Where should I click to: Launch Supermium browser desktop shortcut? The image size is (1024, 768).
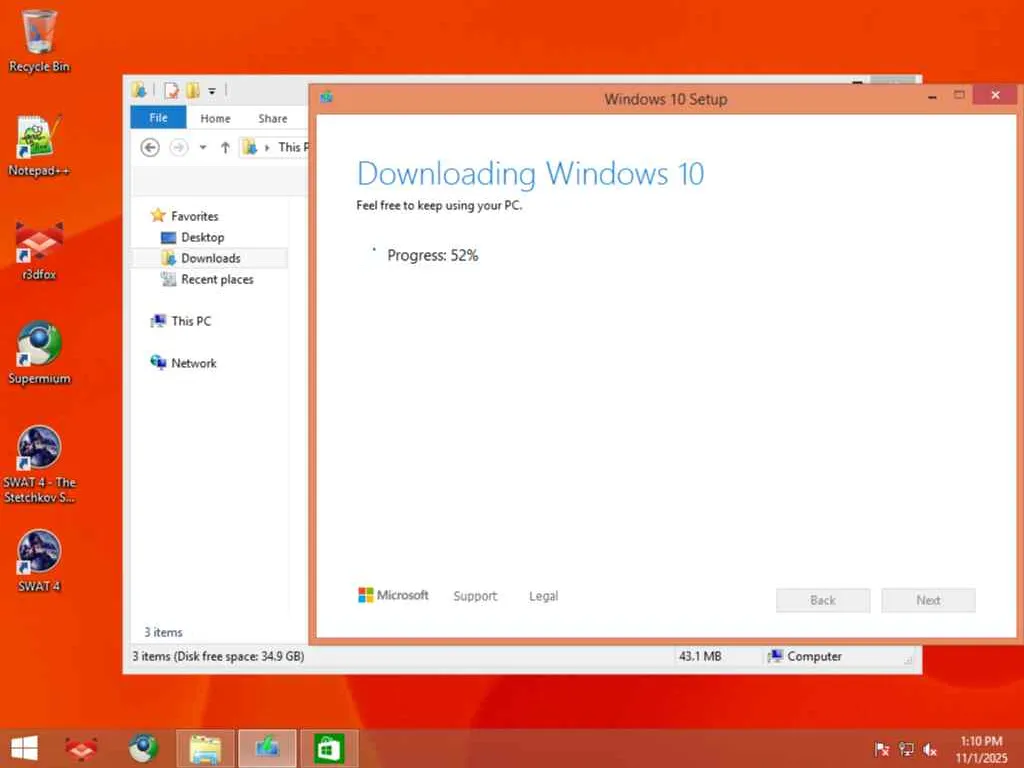(x=39, y=353)
